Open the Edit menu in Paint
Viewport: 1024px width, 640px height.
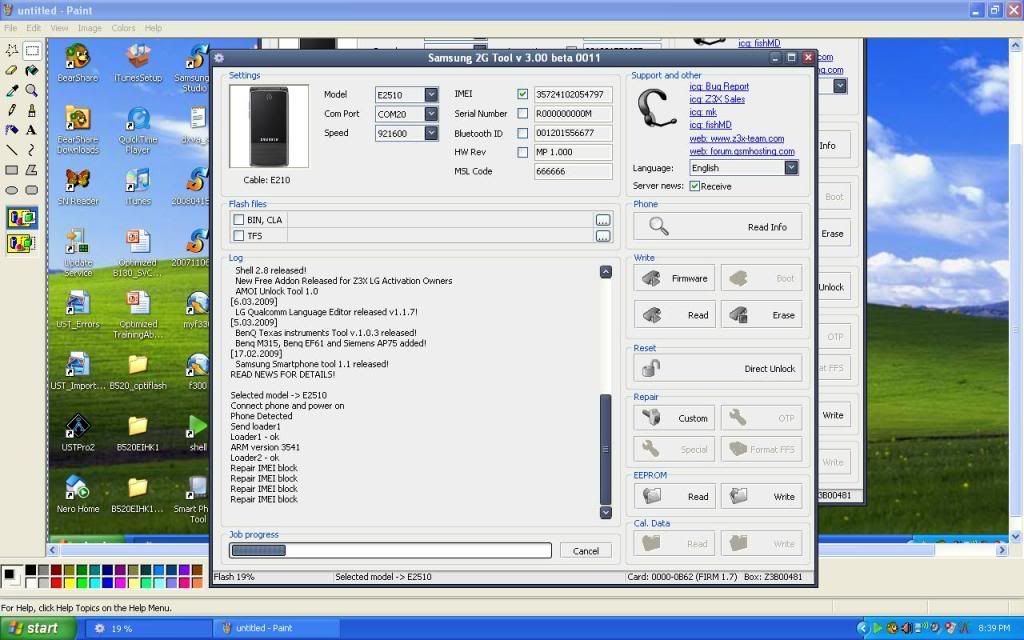click(33, 28)
